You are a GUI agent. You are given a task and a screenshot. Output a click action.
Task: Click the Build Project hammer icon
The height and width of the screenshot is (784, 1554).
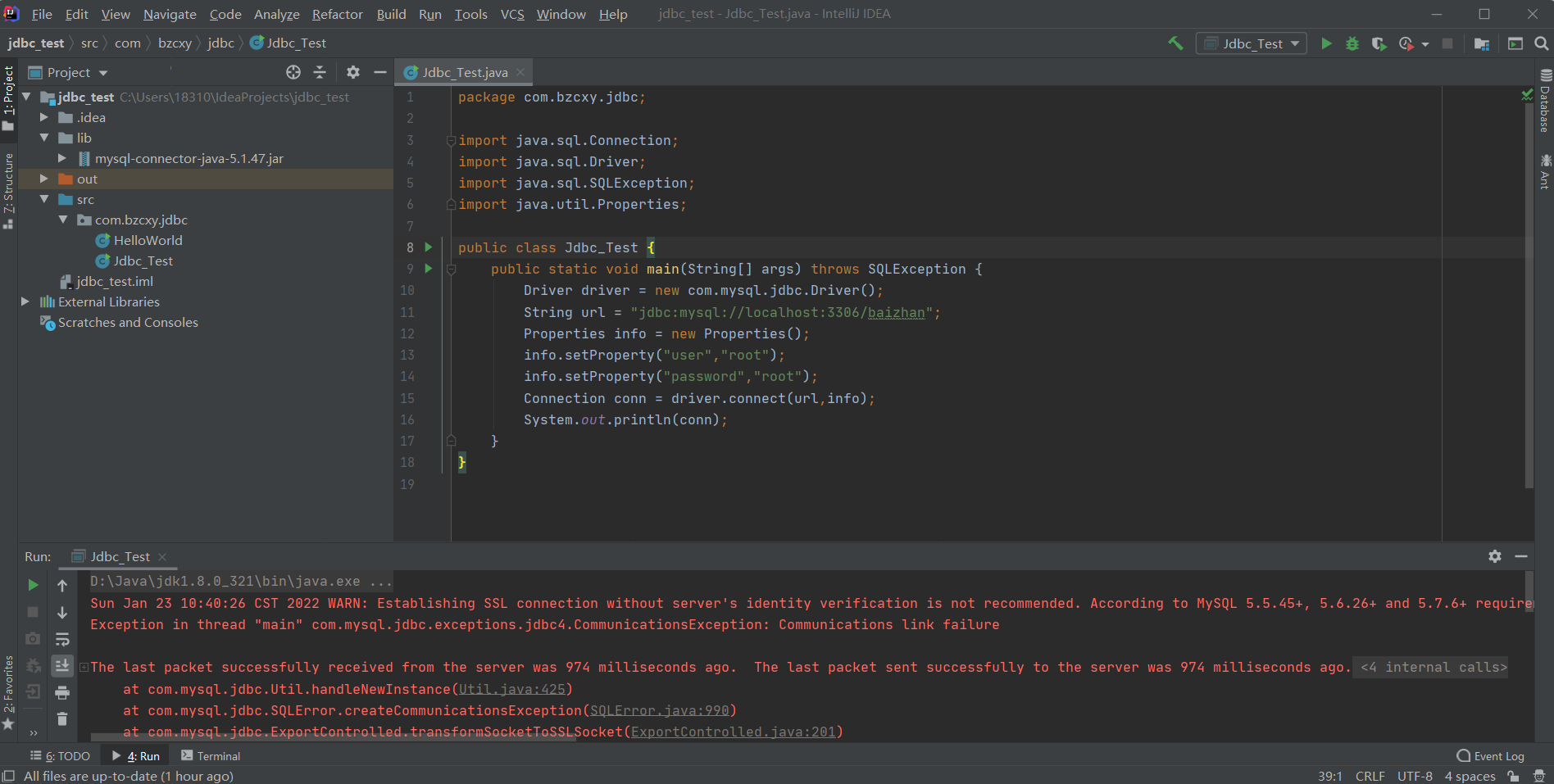click(1175, 43)
